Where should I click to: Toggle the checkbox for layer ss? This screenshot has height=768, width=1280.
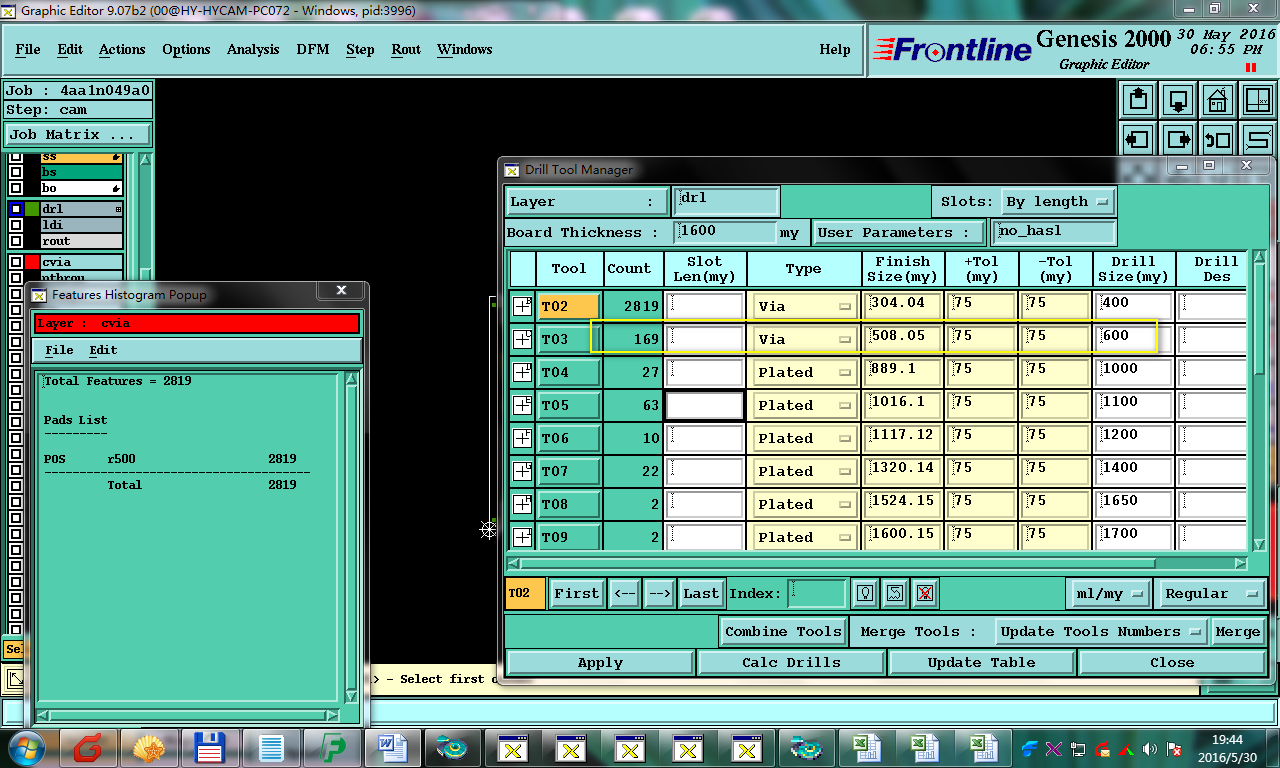click(15, 157)
